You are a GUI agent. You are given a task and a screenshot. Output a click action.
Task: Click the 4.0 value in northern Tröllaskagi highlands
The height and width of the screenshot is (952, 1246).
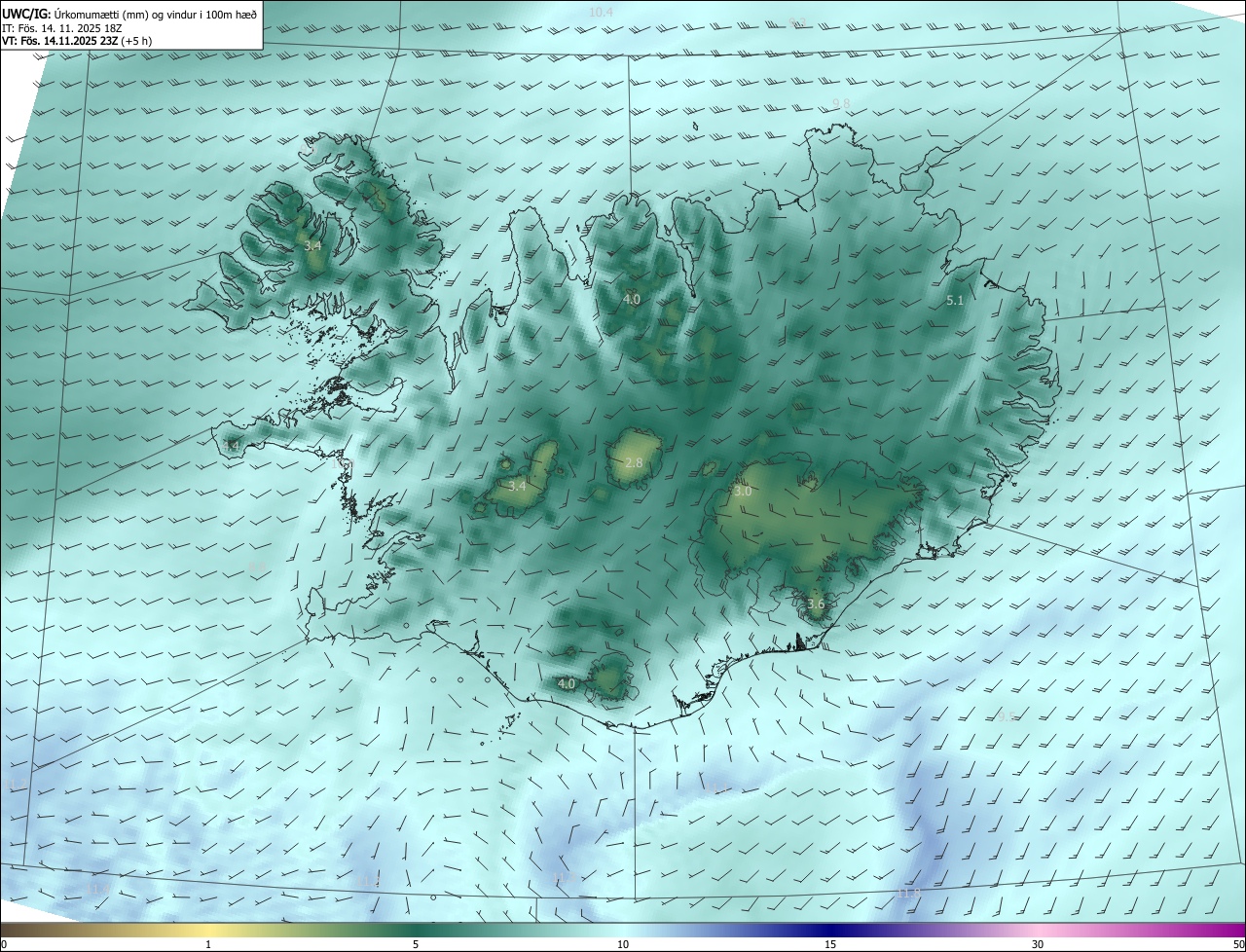[x=632, y=299]
